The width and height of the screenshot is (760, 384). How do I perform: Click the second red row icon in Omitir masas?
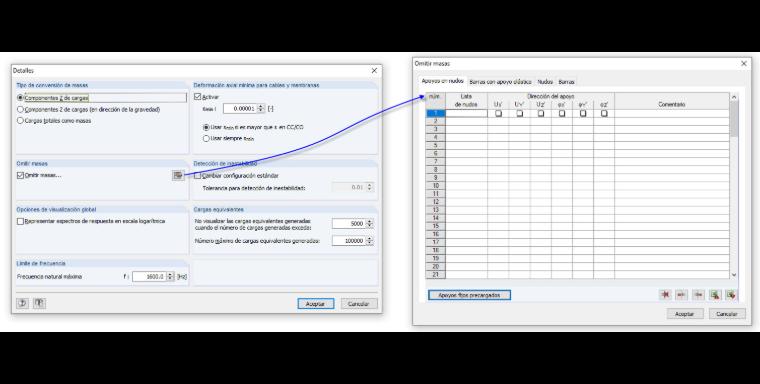(681, 294)
